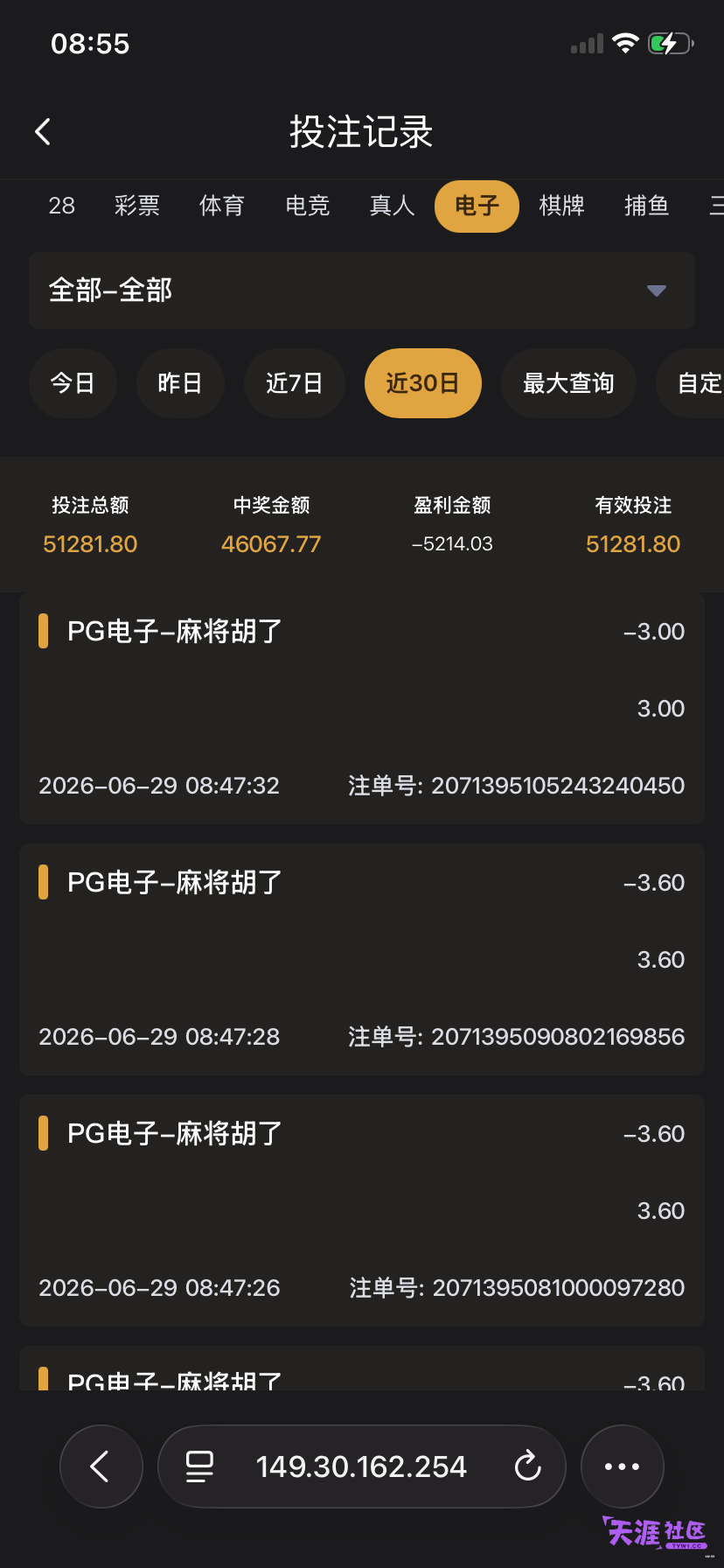This screenshot has width=724, height=1568.
Task: Tap the Wi-Fi status icon
Action: pyautogui.click(x=625, y=43)
